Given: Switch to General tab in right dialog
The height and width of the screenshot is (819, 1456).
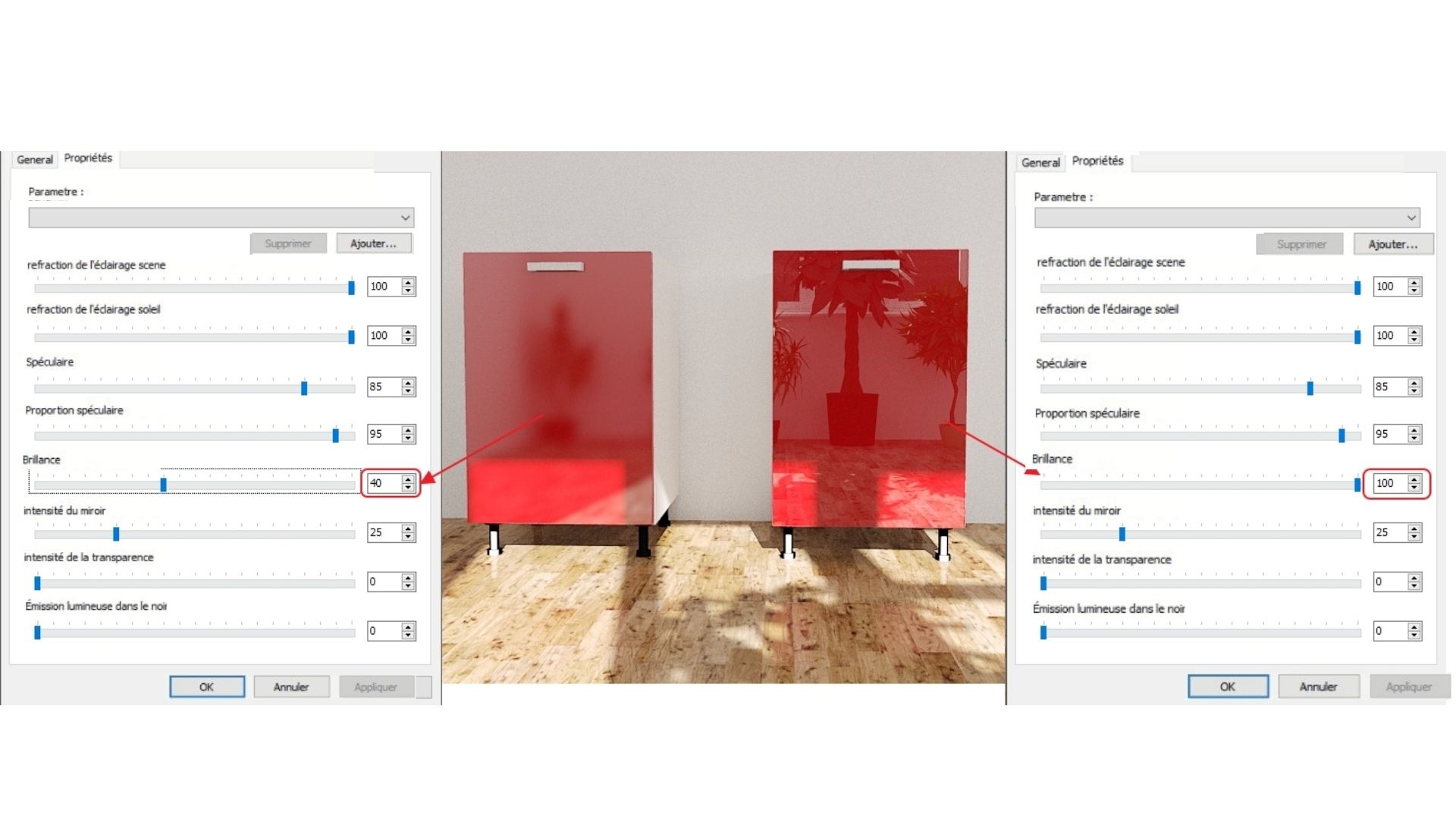Looking at the screenshot, I should (1040, 162).
